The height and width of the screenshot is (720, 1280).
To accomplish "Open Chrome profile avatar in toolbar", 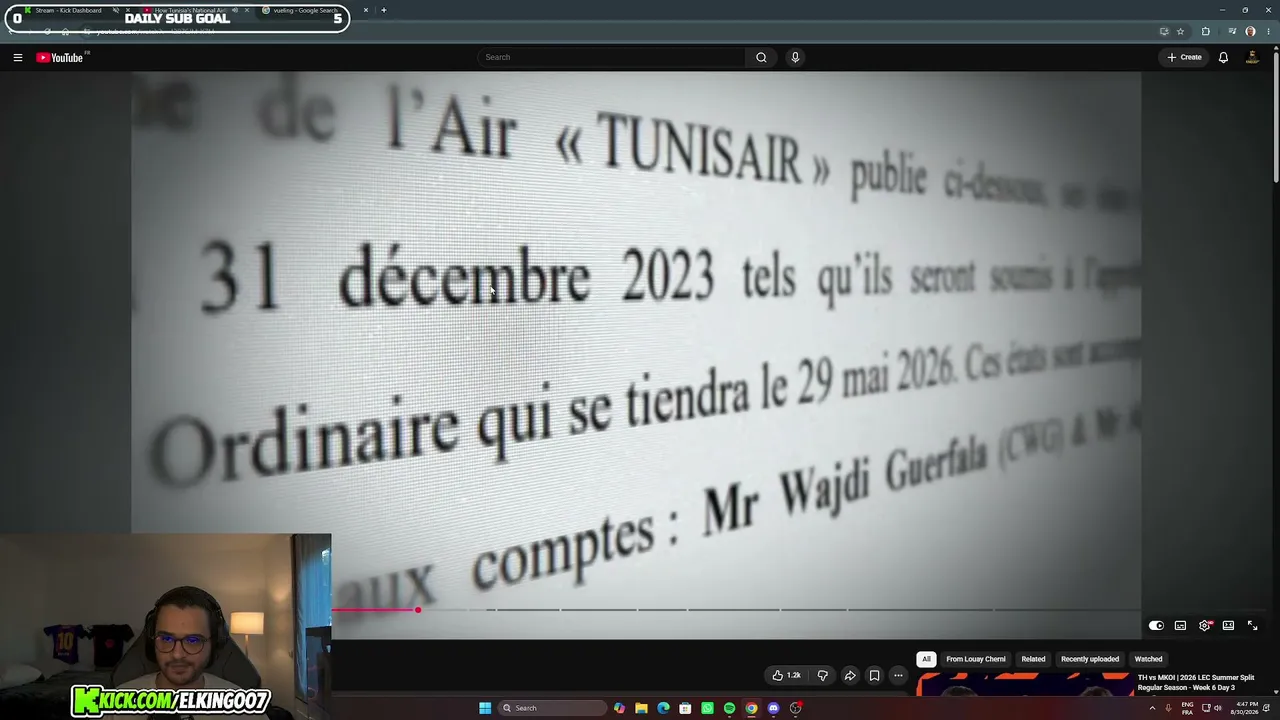I will (x=1250, y=31).
